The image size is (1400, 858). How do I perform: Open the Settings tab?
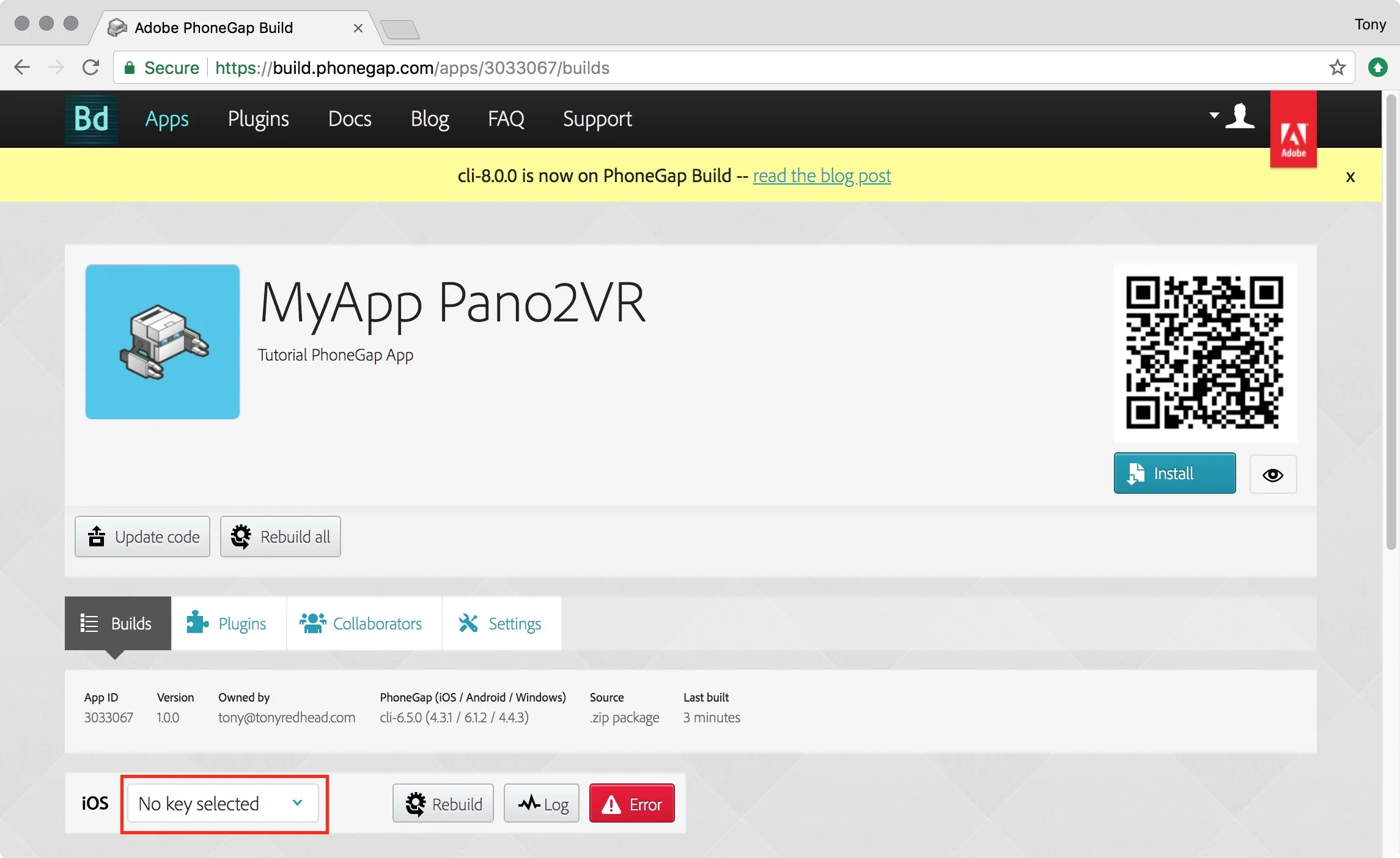point(501,623)
